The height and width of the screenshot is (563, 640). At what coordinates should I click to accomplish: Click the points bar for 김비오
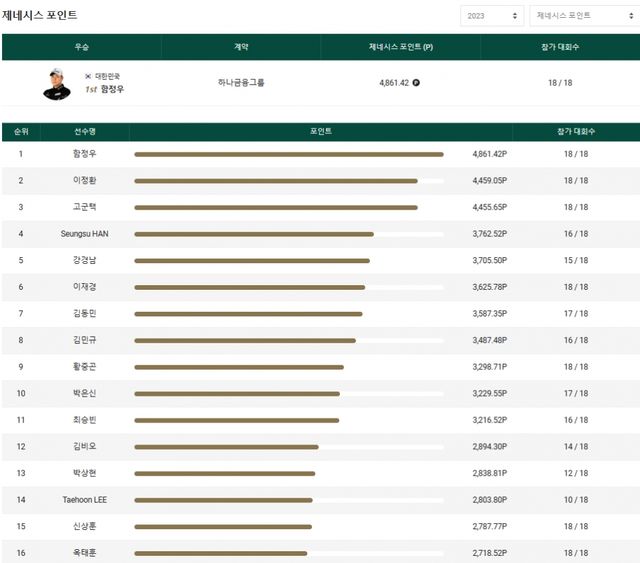click(x=226, y=447)
